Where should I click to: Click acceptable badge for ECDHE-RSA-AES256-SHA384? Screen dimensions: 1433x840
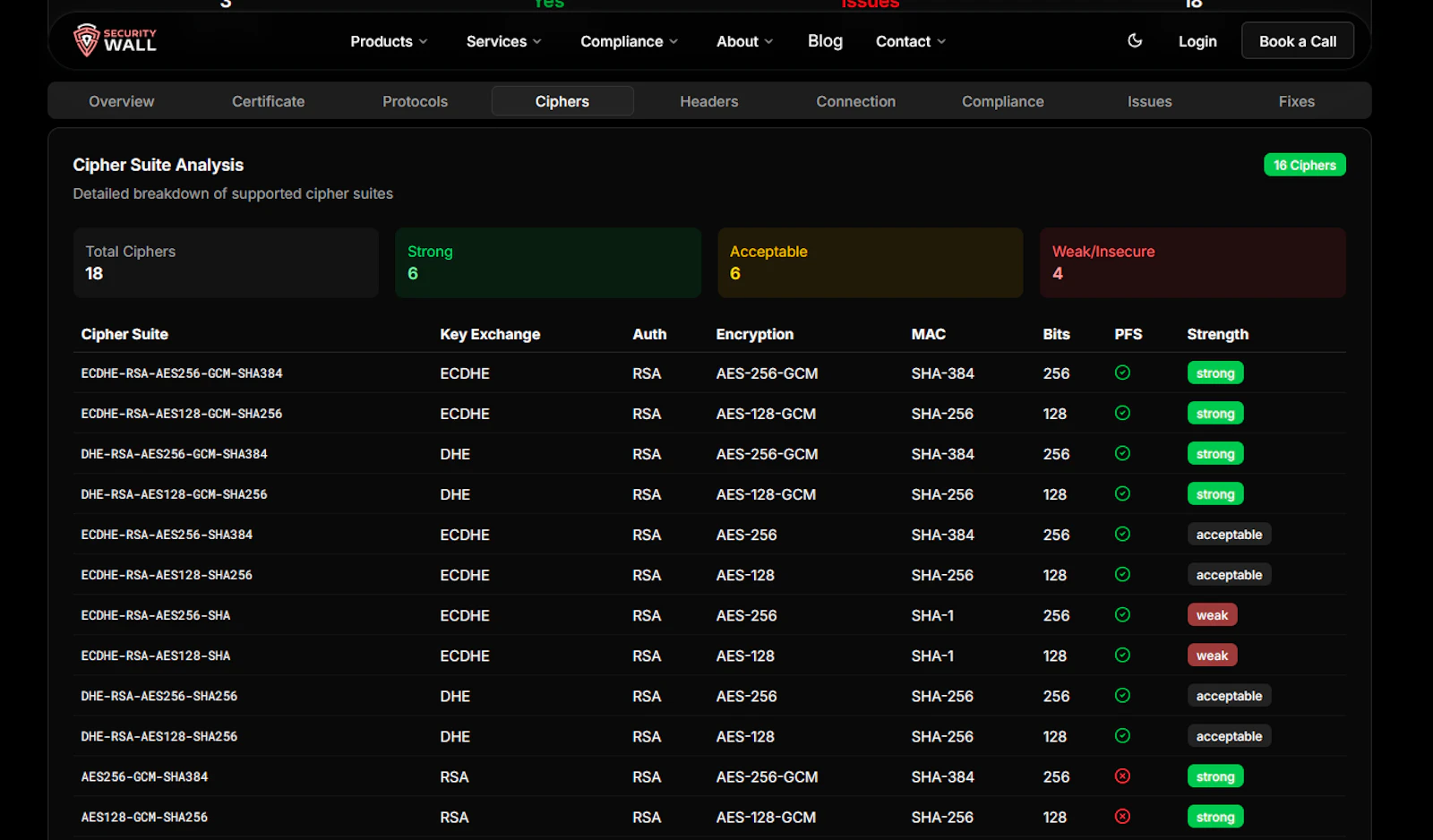coord(1229,535)
